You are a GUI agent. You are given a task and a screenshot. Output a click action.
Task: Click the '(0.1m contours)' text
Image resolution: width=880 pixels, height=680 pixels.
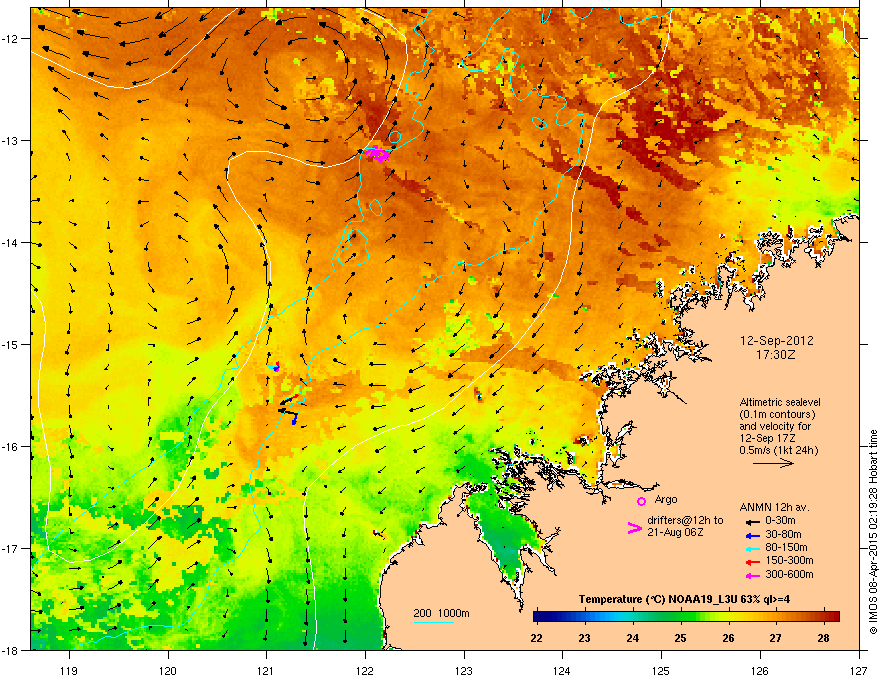pyautogui.click(x=777, y=415)
